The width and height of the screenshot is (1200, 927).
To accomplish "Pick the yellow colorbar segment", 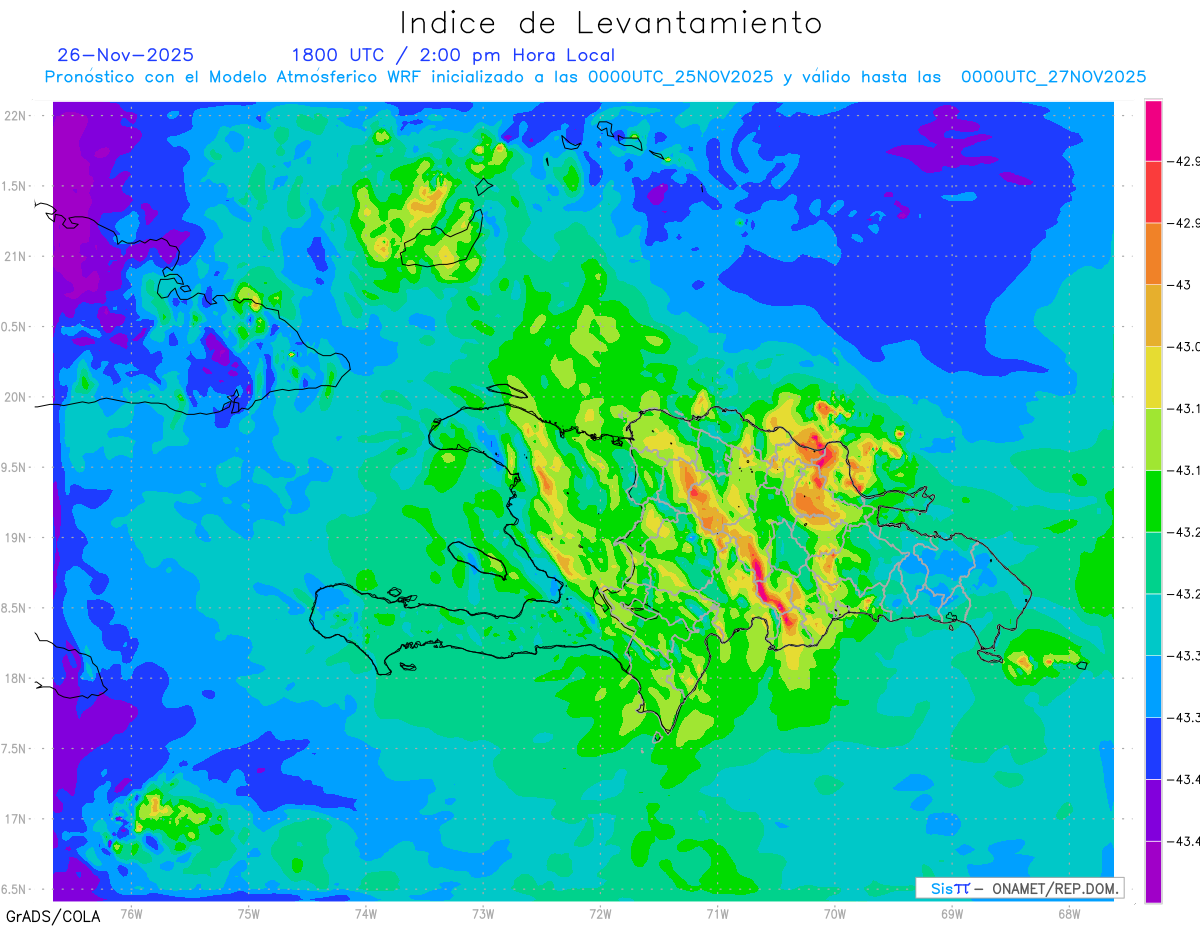I will pos(1154,377).
